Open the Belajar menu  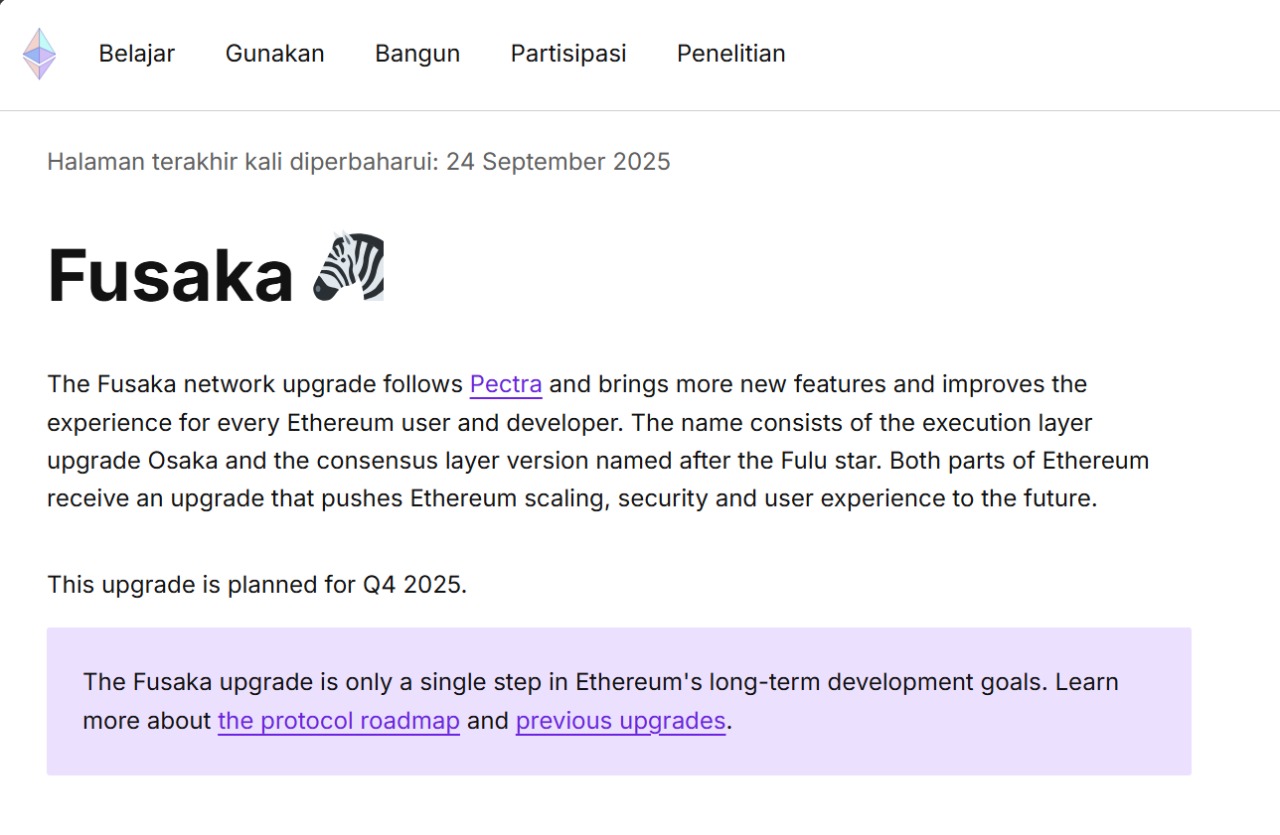[x=136, y=54]
